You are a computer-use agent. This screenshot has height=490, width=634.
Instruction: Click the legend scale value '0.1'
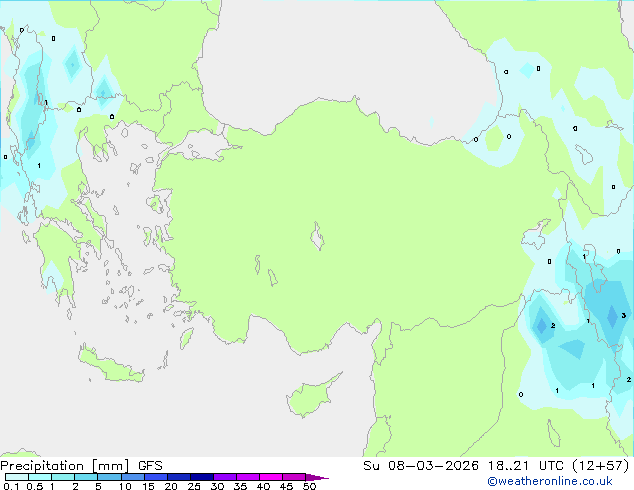[11, 486]
